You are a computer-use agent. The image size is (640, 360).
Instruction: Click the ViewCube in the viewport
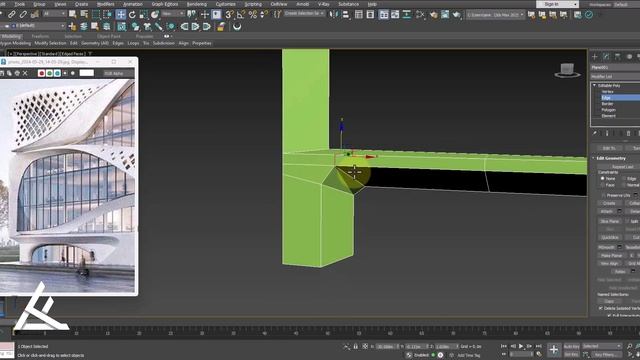tap(567, 70)
